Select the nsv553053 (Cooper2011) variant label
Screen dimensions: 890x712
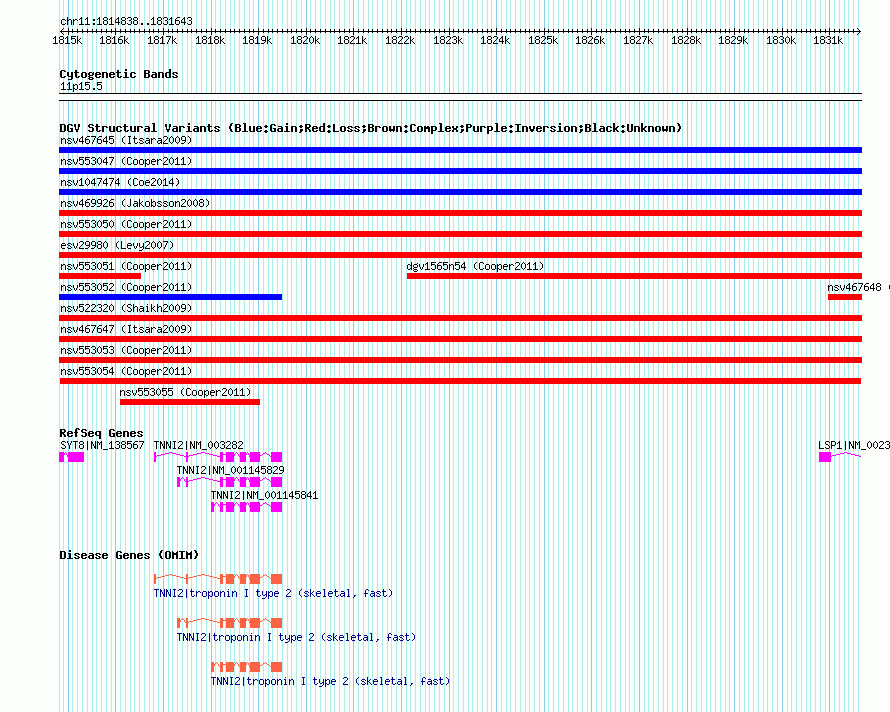(x=126, y=350)
